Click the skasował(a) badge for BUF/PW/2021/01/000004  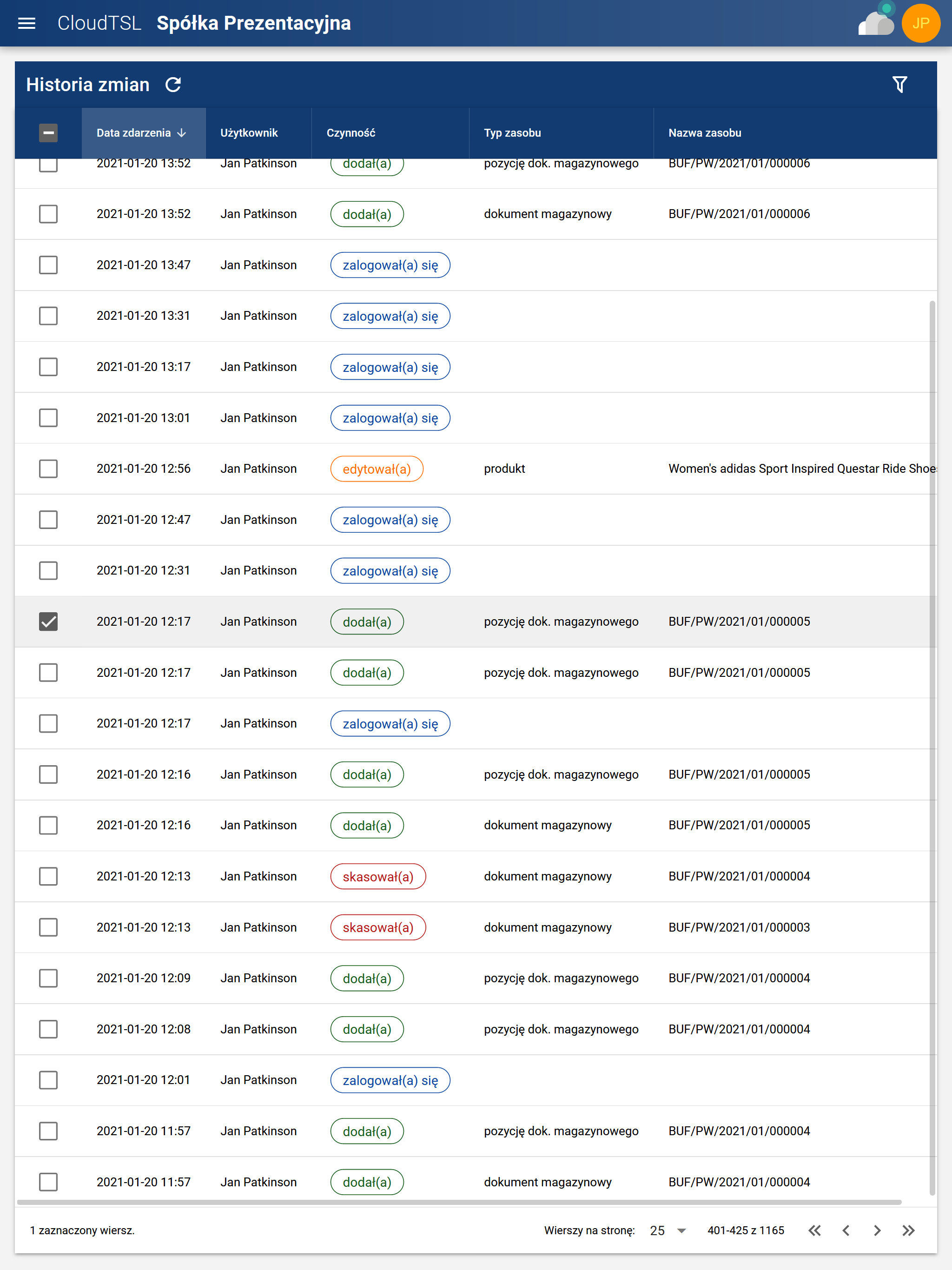(378, 877)
